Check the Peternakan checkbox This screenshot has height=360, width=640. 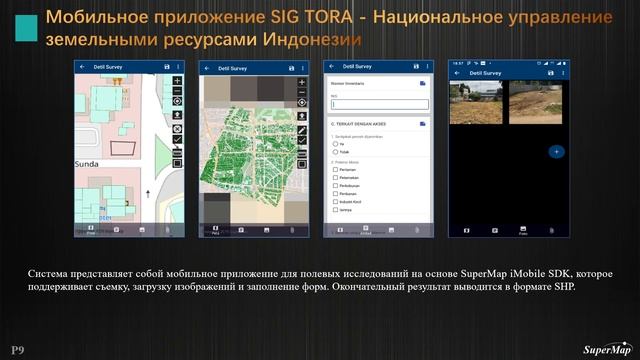(x=335, y=178)
